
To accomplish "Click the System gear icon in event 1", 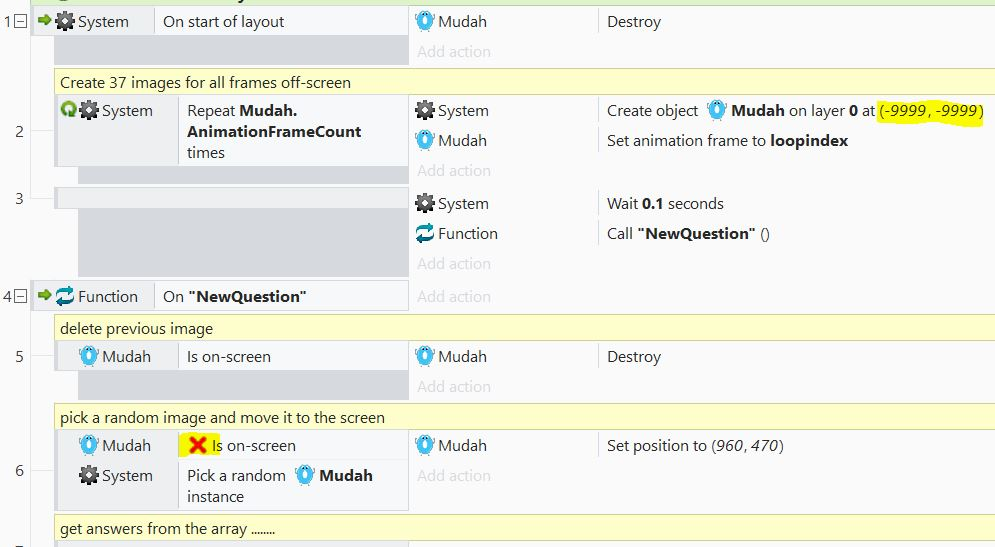I will click(65, 21).
